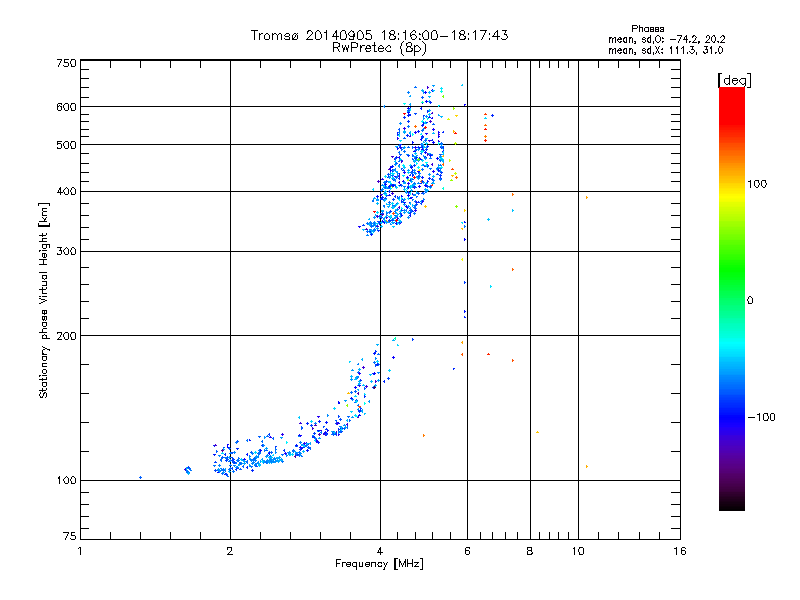The height and width of the screenshot is (600, 800).
Task: Click the plot title 'Tromsø 20140905 18:16:00-18:17:43'
Action: point(379,35)
